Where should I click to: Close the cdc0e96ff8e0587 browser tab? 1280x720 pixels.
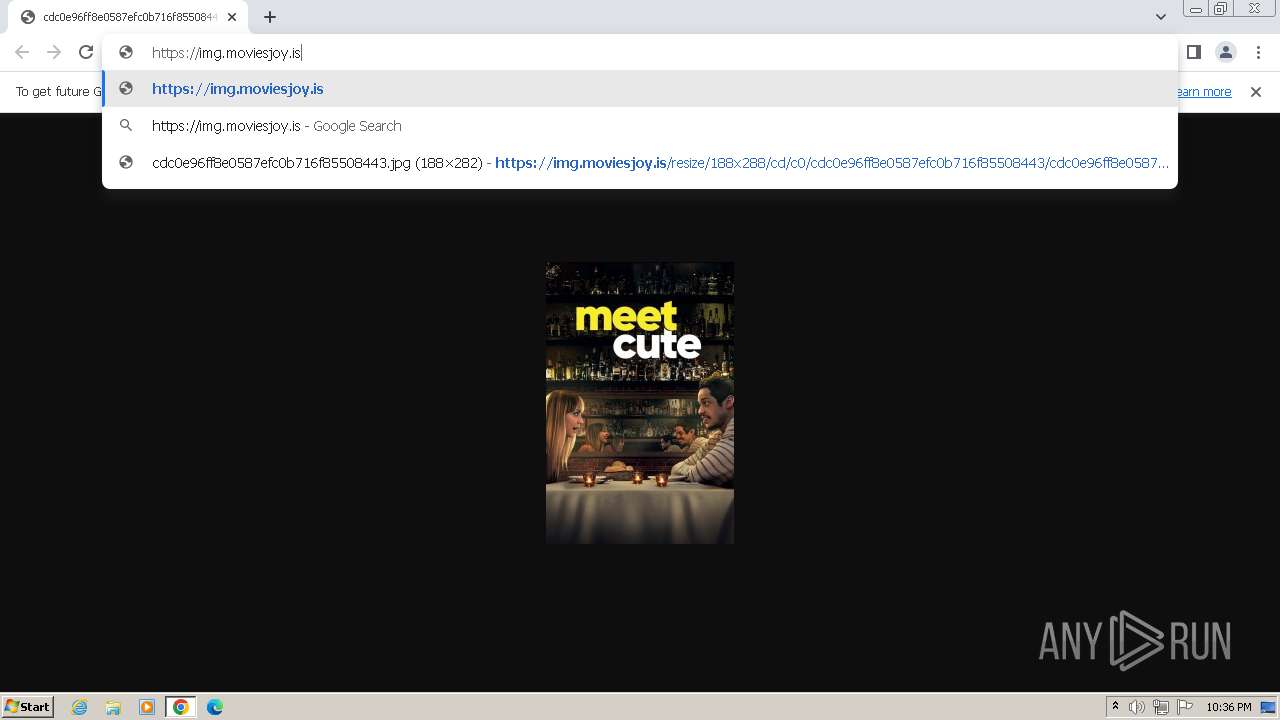pyautogui.click(x=232, y=17)
